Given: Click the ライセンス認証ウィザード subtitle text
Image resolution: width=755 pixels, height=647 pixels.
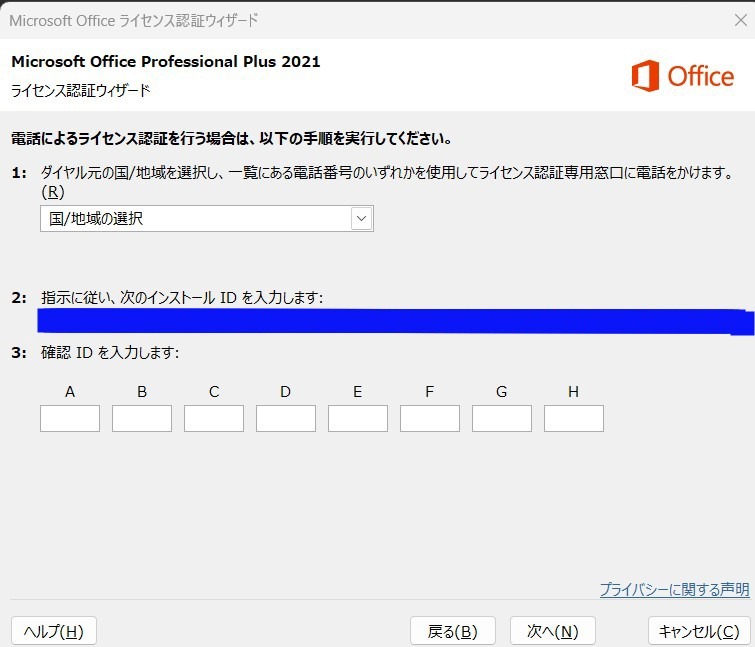Looking at the screenshot, I should coord(80,90).
